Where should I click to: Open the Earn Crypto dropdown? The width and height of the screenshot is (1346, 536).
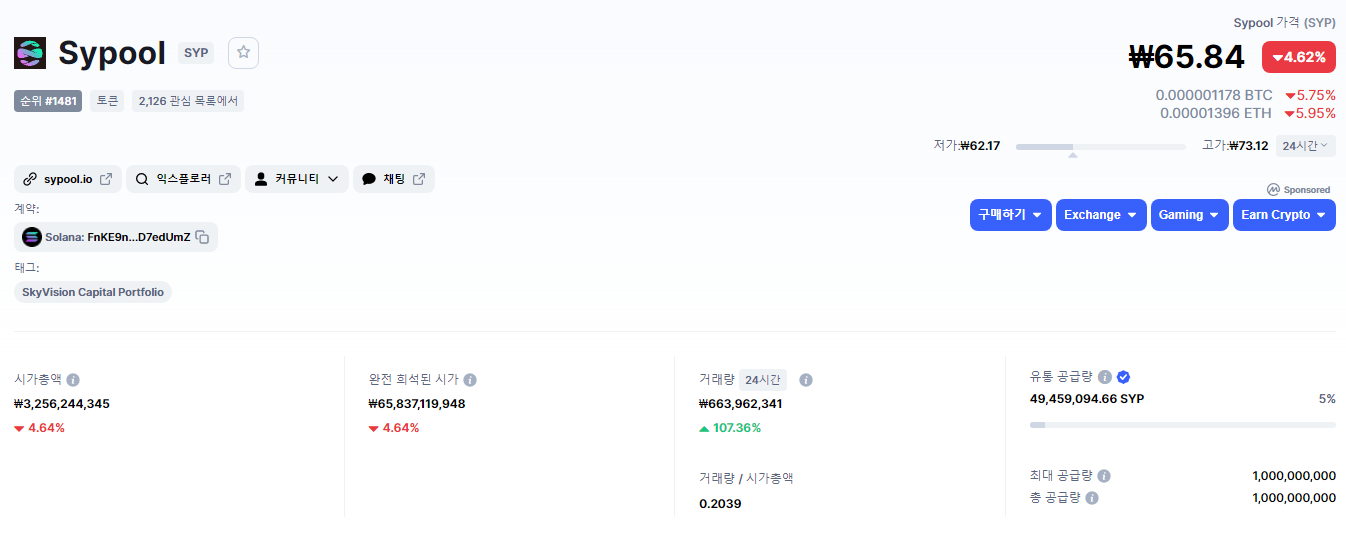1284,215
